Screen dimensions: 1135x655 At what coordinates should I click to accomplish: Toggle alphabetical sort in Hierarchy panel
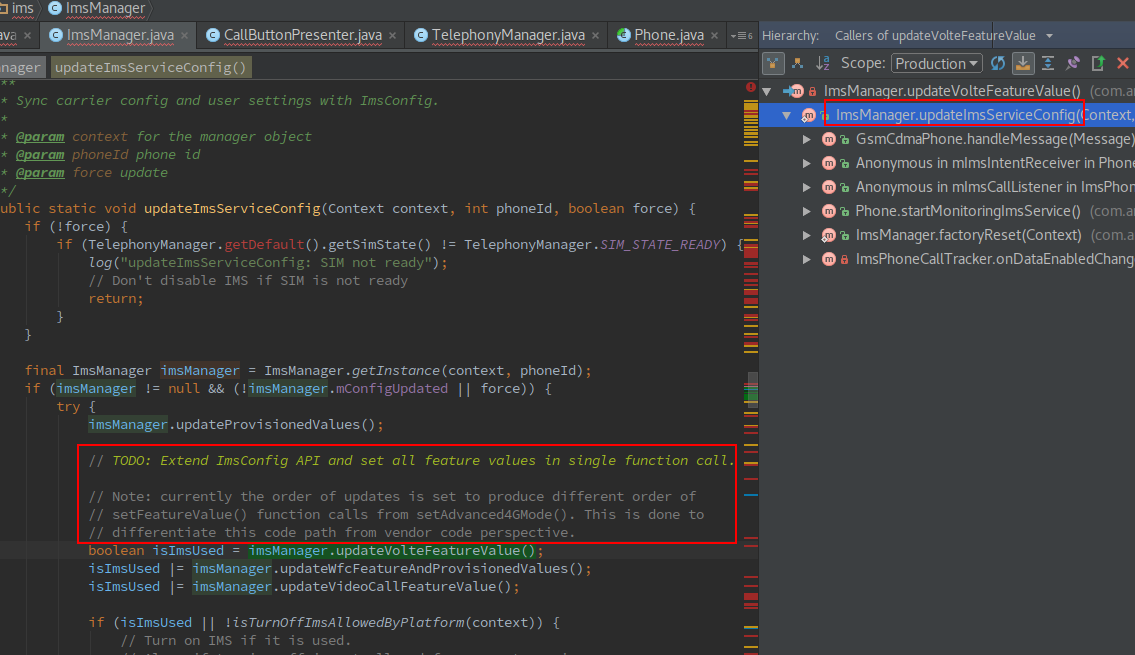823,64
